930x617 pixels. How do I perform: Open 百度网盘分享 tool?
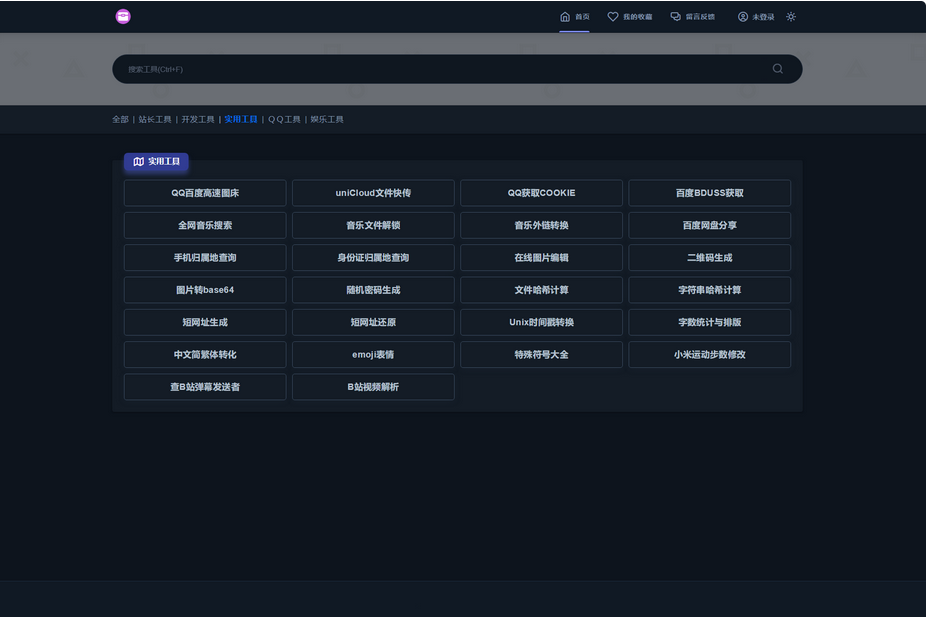click(x=709, y=225)
